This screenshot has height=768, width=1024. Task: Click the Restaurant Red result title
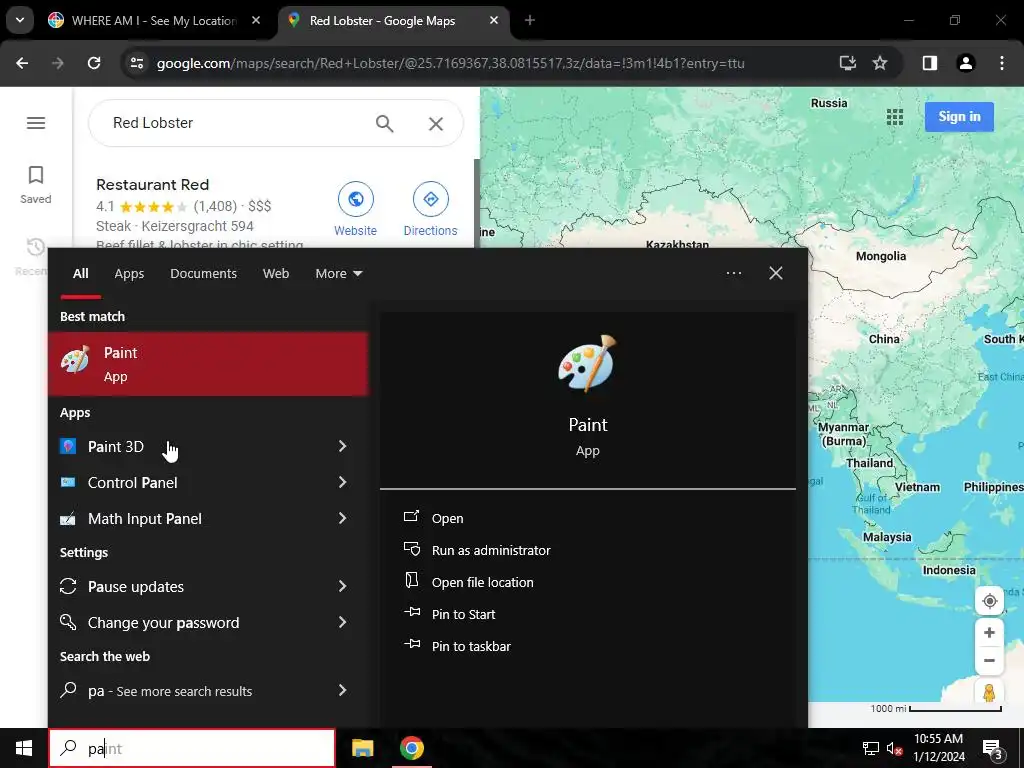[x=152, y=185]
